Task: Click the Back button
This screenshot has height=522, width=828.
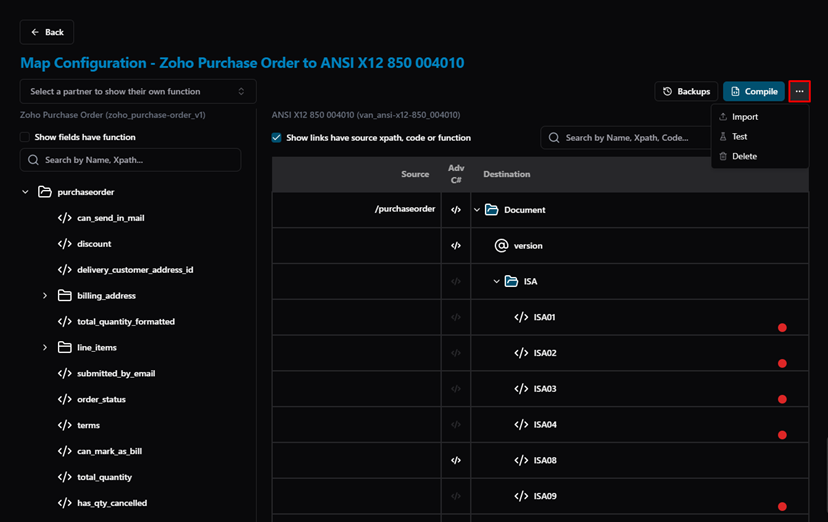Action: (x=47, y=32)
